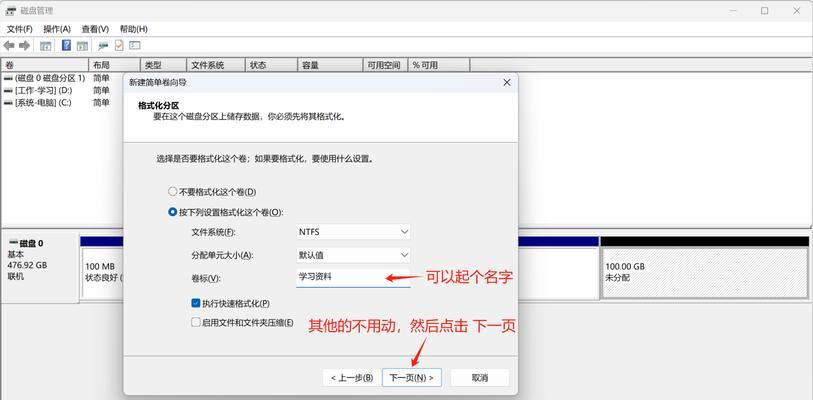This screenshot has width=813, height=400.
Task: Toggle action pane toolbar icon
Action: (82, 46)
